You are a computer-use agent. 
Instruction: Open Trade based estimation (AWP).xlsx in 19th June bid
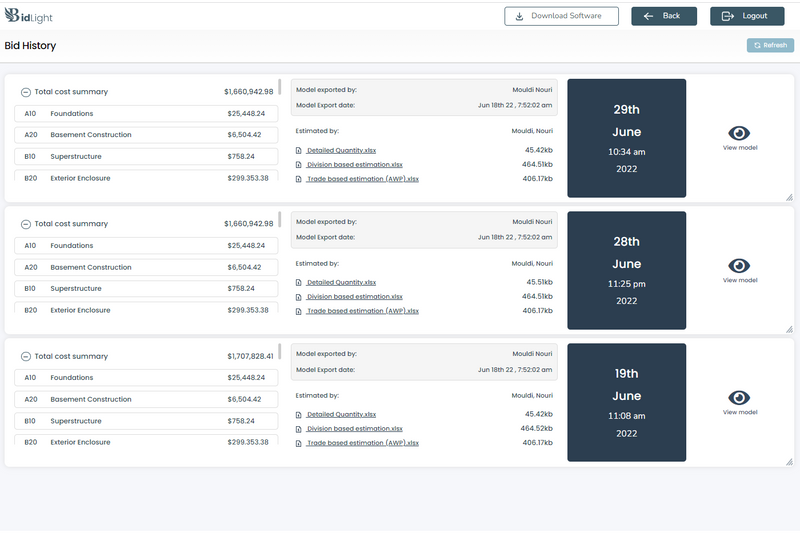pyautogui.click(x=363, y=443)
